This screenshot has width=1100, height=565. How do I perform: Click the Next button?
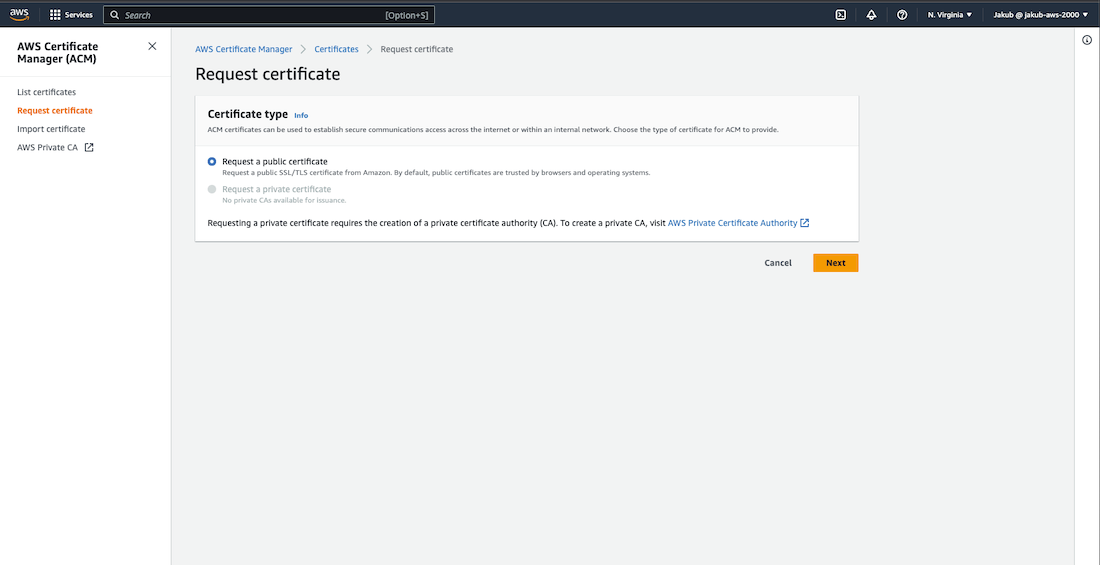(x=835, y=263)
